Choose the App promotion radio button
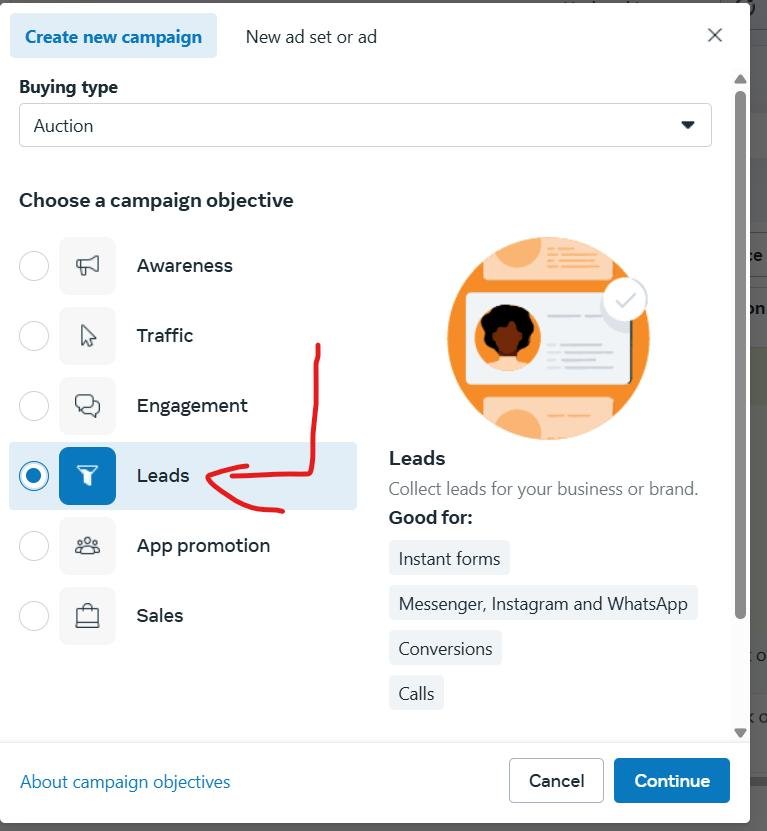Viewport: 767px width, 831px height. click(x=34, y=545)
